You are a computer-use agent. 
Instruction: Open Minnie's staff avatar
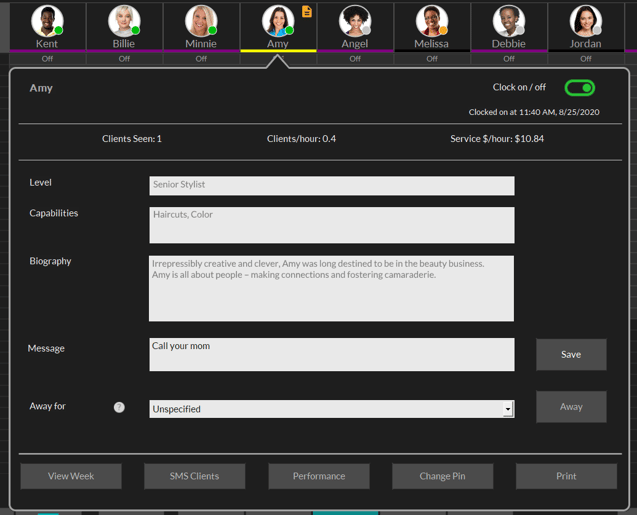[x=201, y=20]
